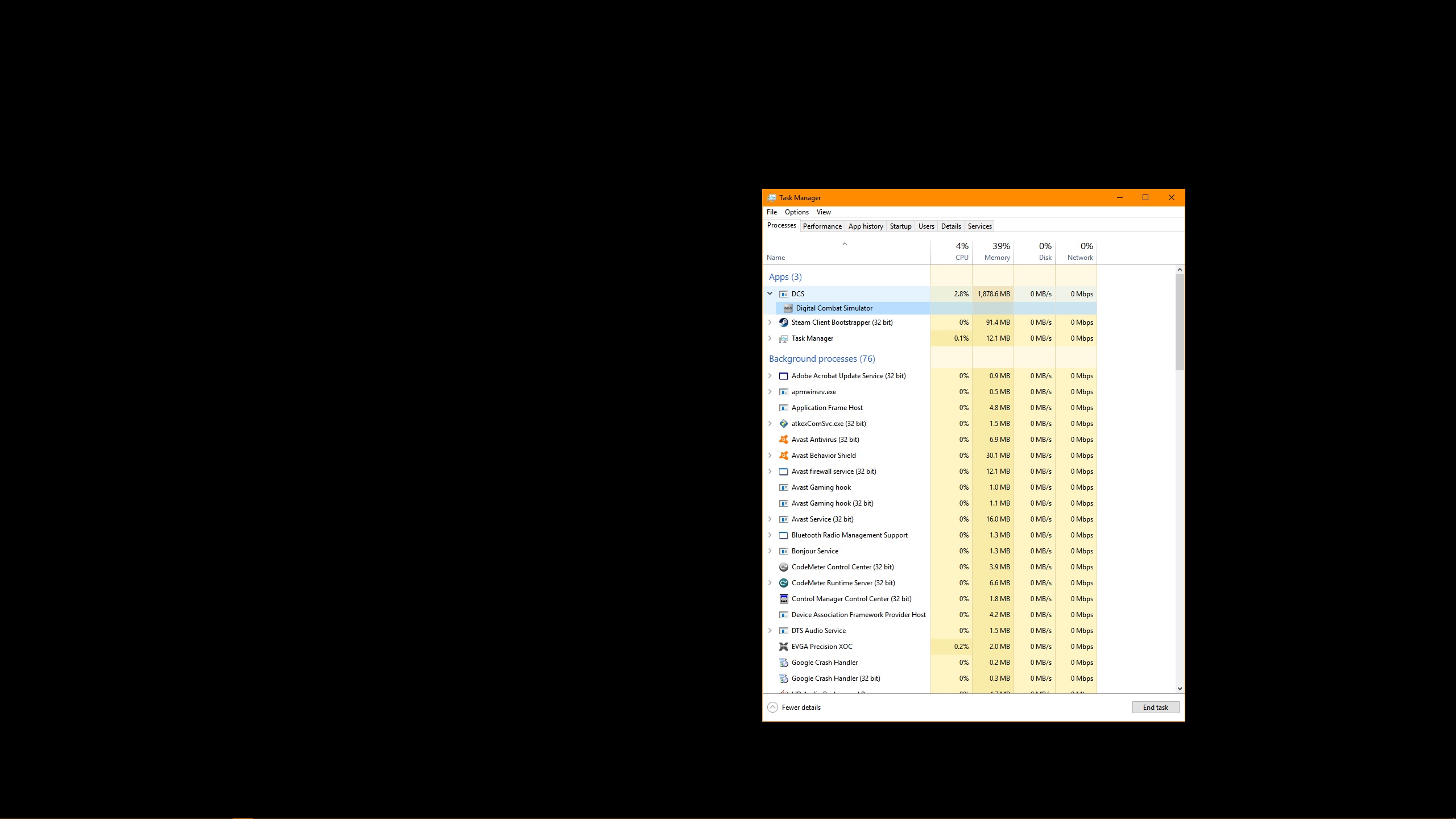Switch to the Users tab
The height and width of the screenshot is (819, 1456).
(926, 226)
